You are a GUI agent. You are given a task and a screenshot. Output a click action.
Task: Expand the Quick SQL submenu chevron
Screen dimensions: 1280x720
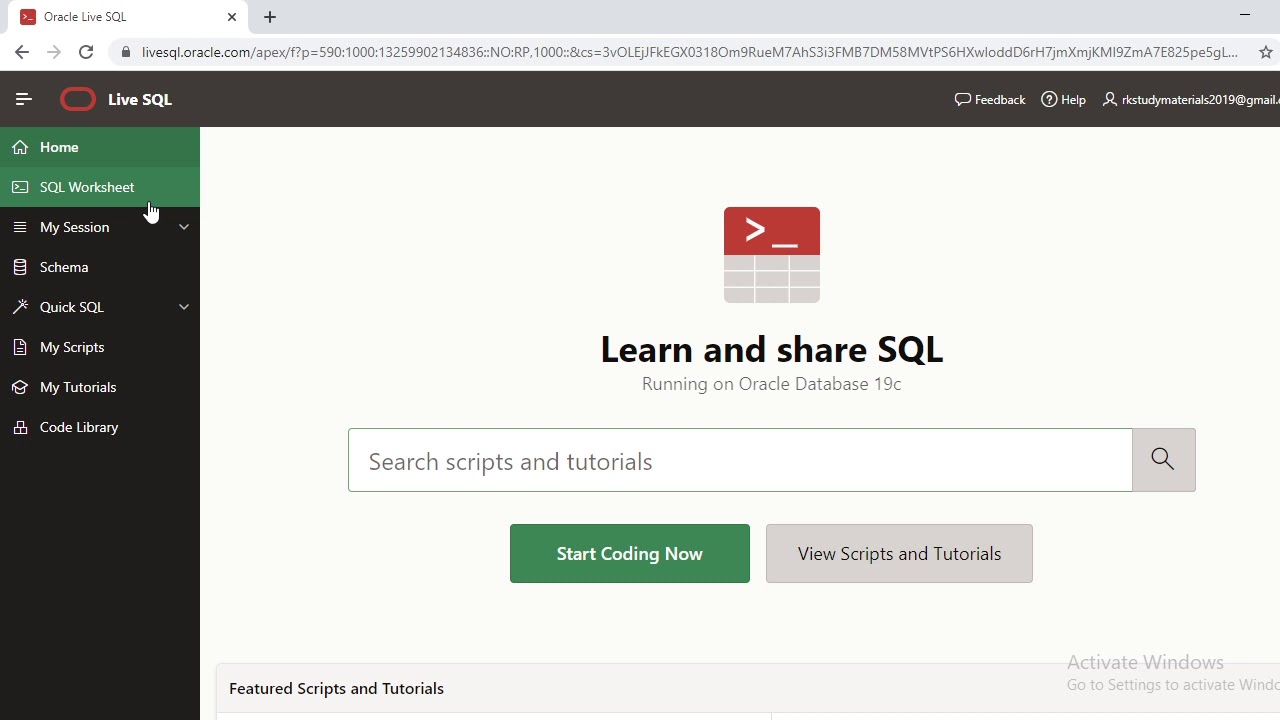[184, 307]
